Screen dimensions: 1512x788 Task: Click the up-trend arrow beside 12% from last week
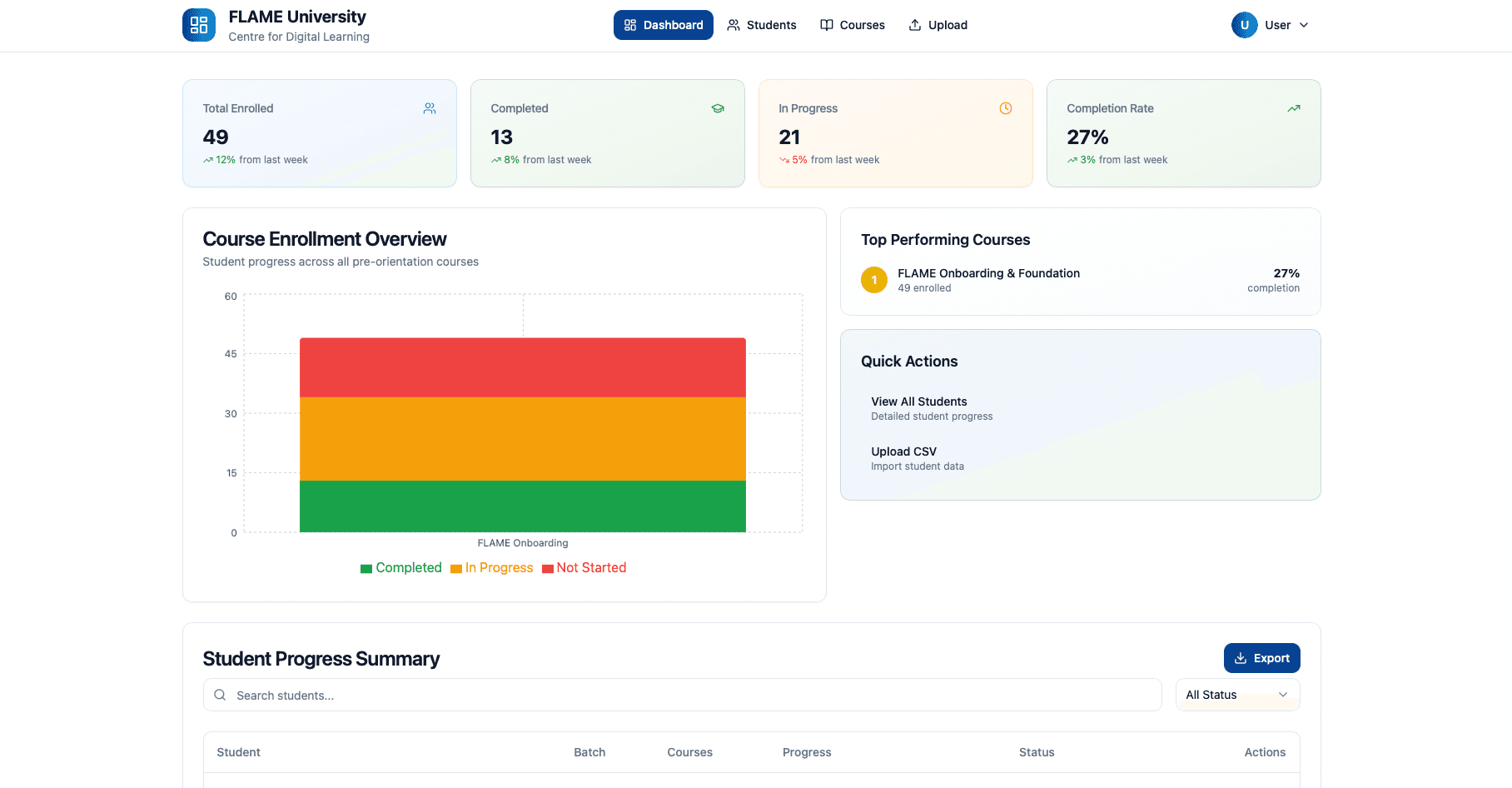[x=208, y=160]
